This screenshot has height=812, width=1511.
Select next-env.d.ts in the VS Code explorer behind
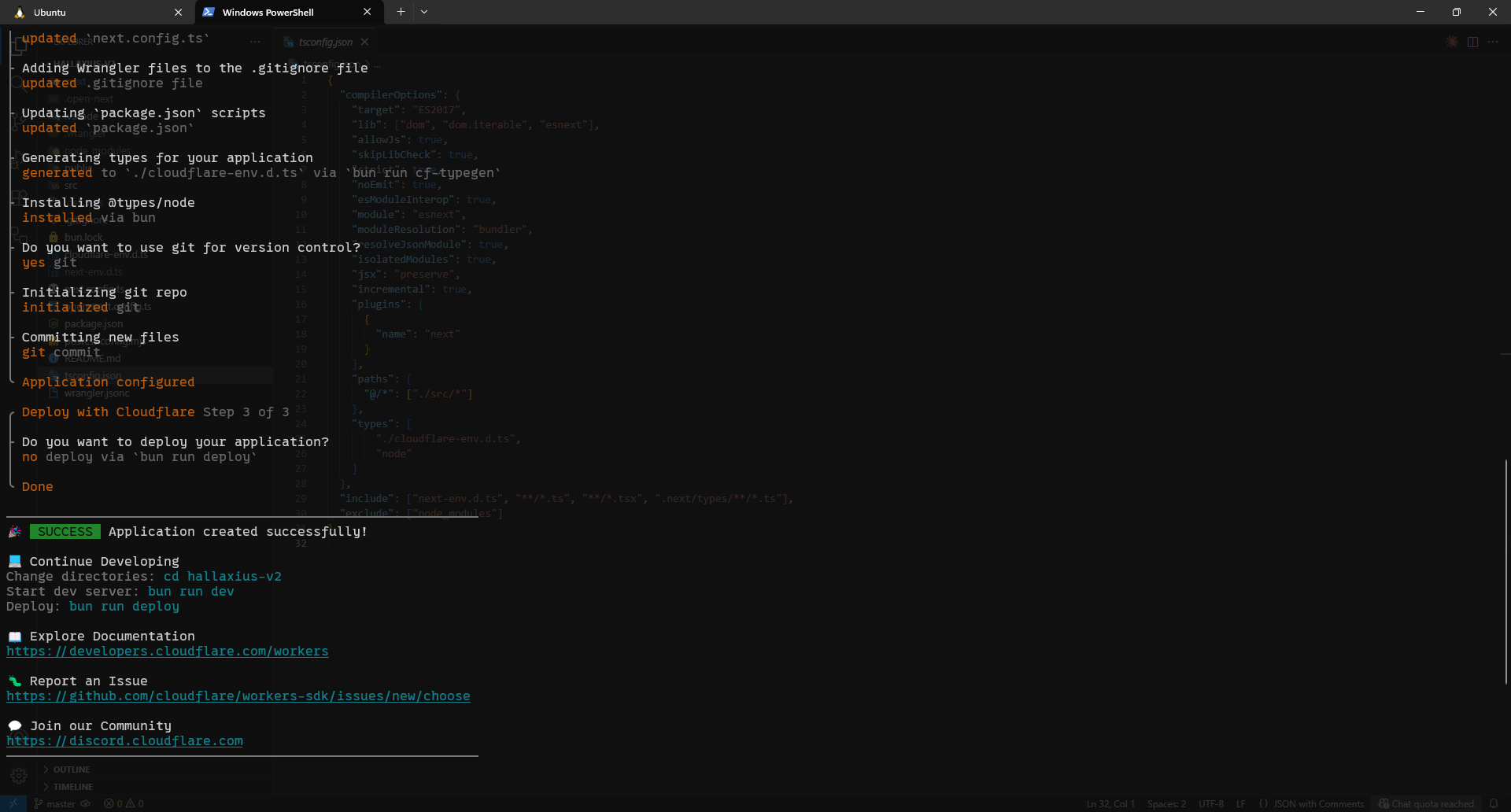93,271
